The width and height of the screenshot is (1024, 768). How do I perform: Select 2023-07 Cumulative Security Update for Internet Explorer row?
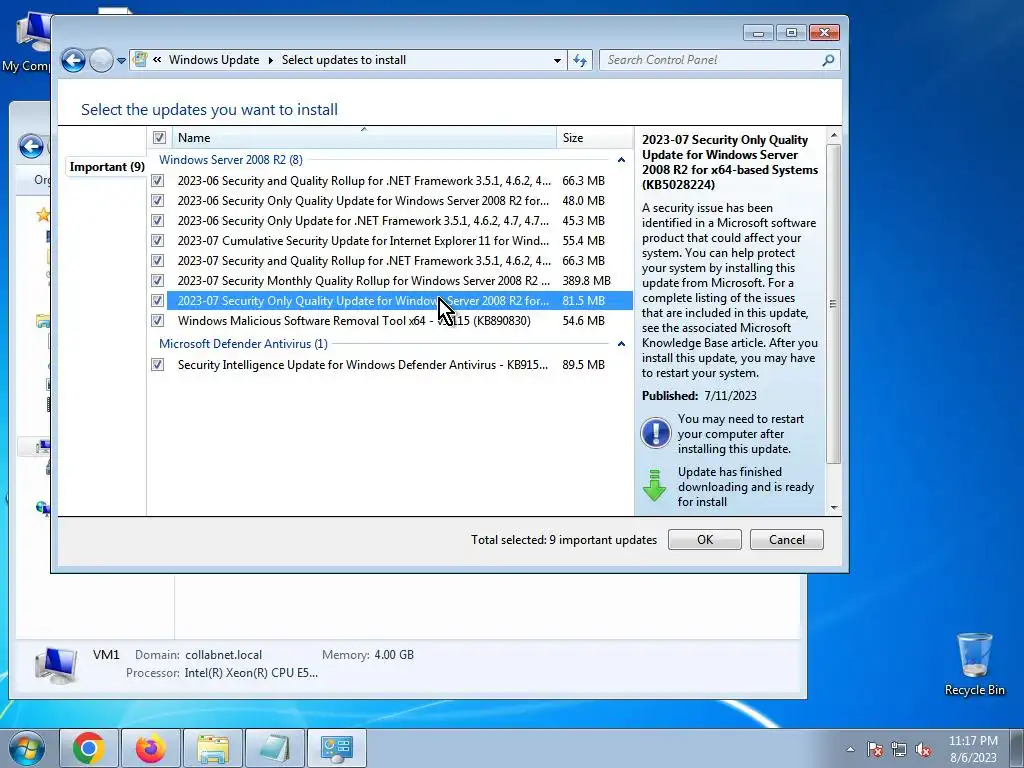pos(399,241)
